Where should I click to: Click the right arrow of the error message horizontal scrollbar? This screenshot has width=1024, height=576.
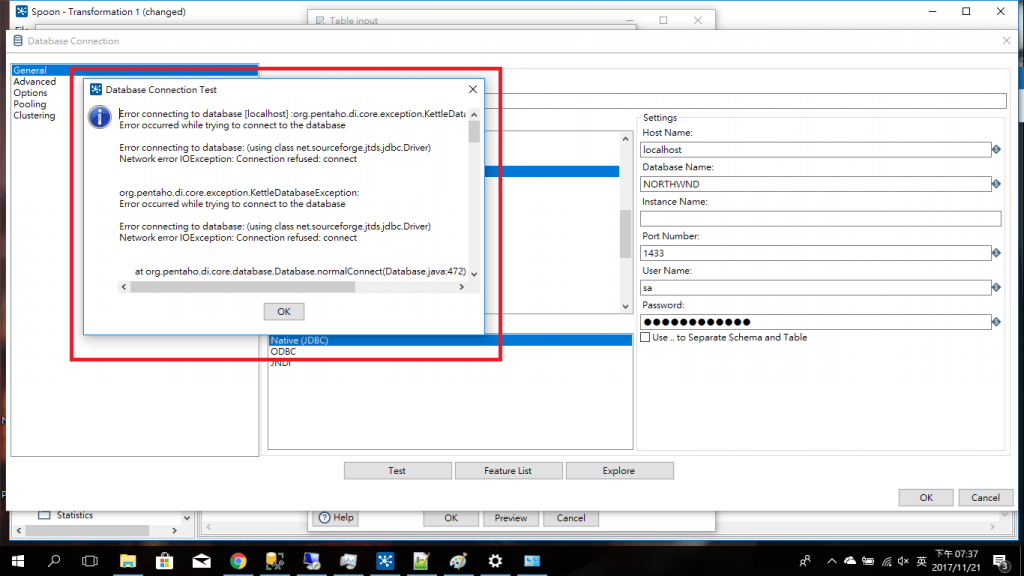click(x=462, y=287)
